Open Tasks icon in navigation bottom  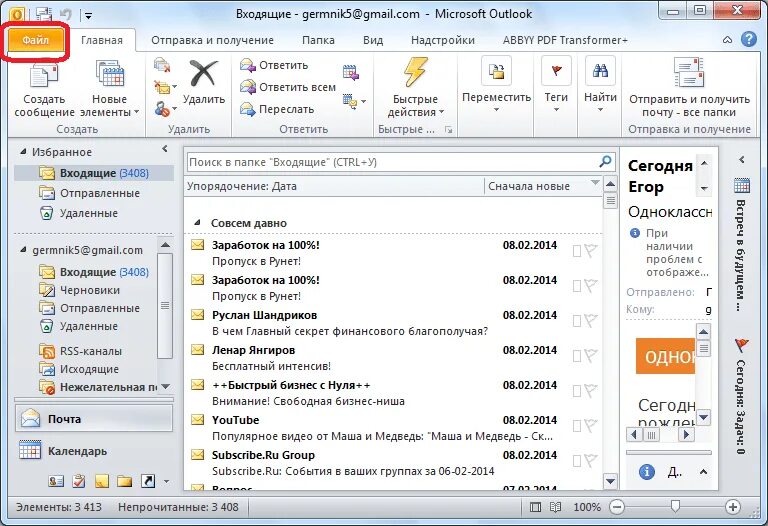78,481
